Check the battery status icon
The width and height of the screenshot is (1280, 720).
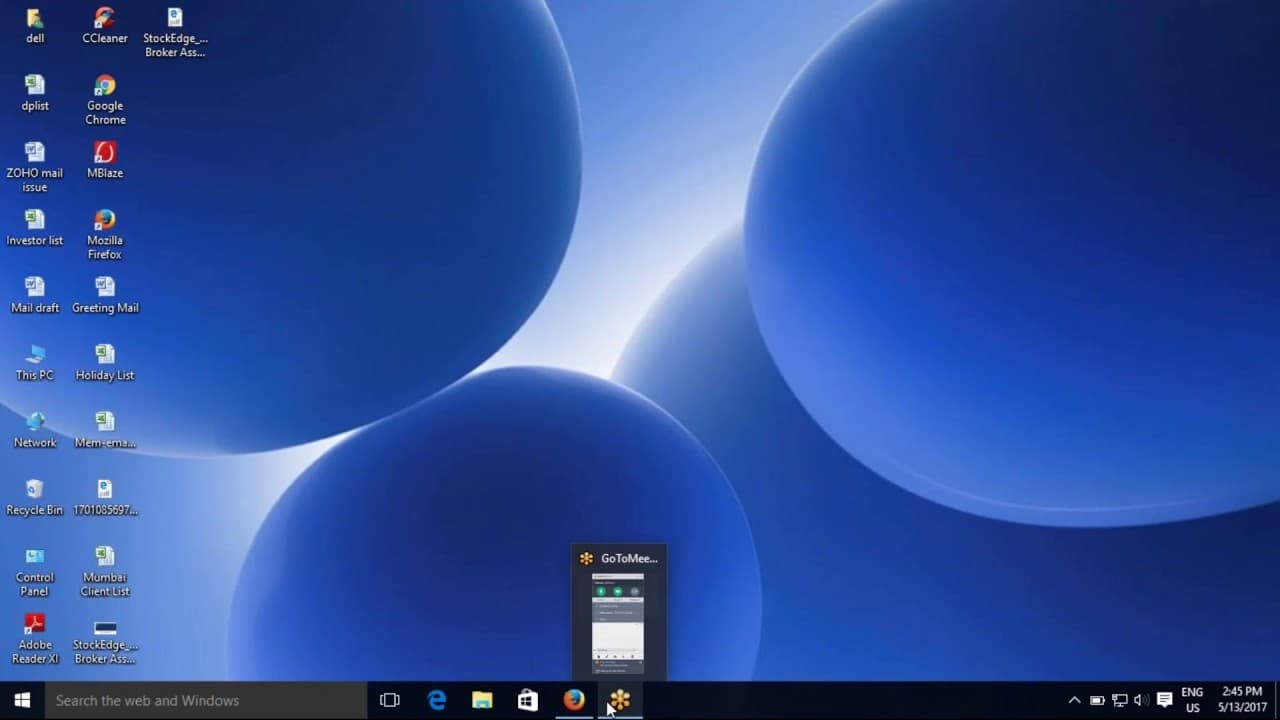[1097, 700]
